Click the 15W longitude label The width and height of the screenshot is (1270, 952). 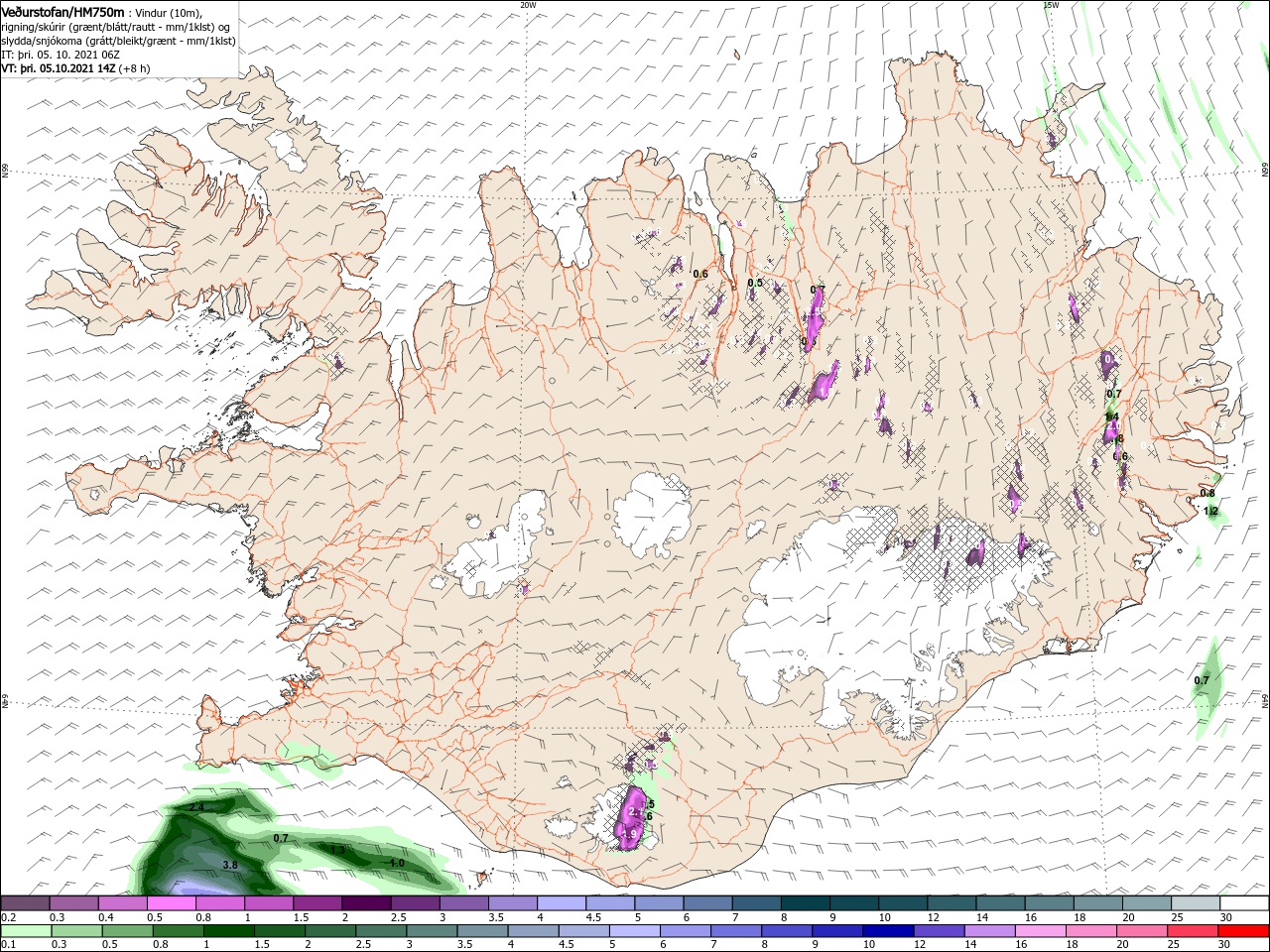point(1051,5)
